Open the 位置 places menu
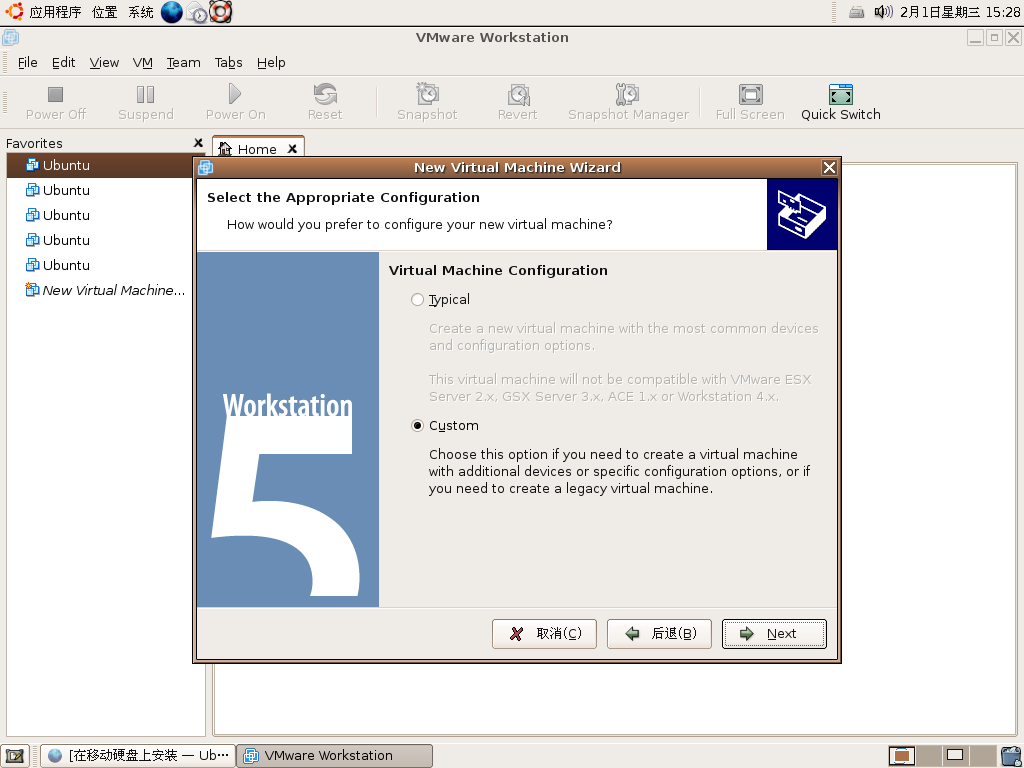The width and height of the screenshot is (1024, 768). pos(104,12)
